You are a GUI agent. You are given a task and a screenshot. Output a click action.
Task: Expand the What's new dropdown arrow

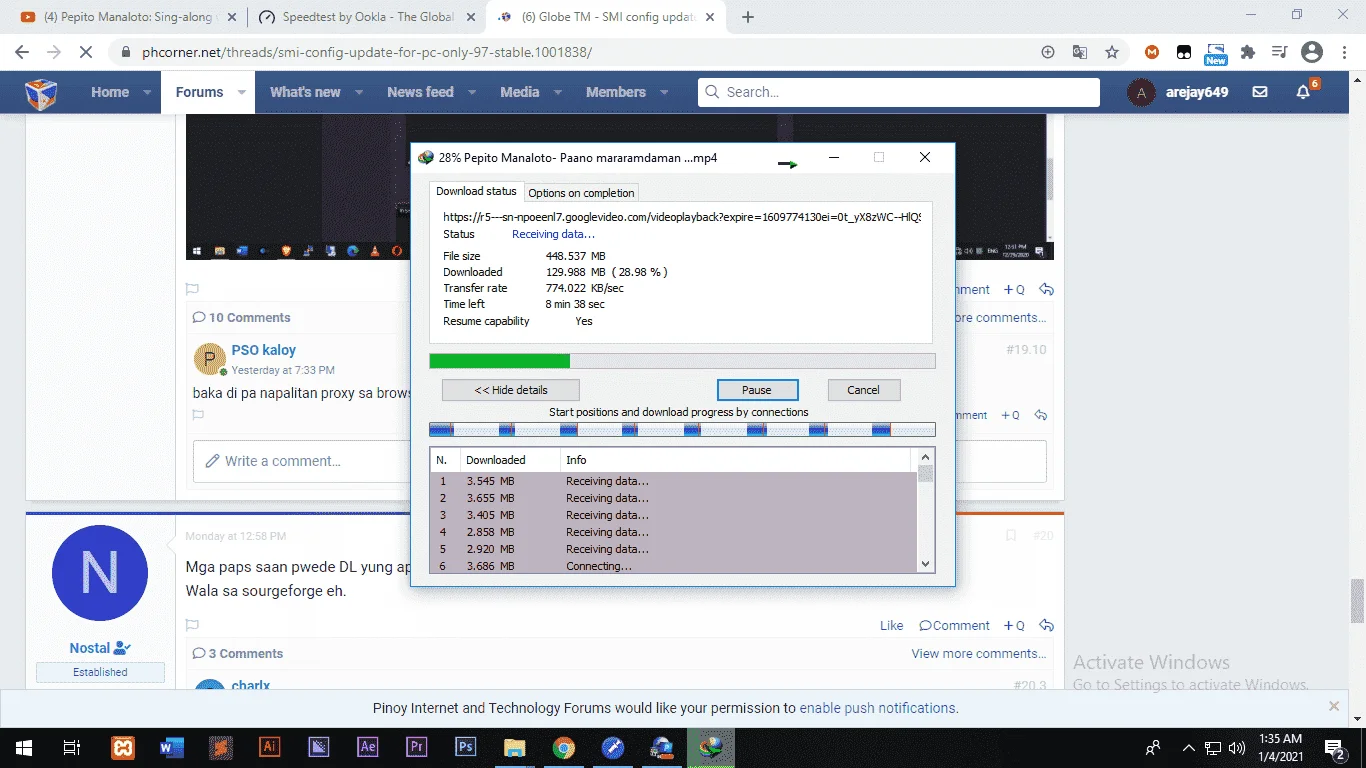coord(359,92)
